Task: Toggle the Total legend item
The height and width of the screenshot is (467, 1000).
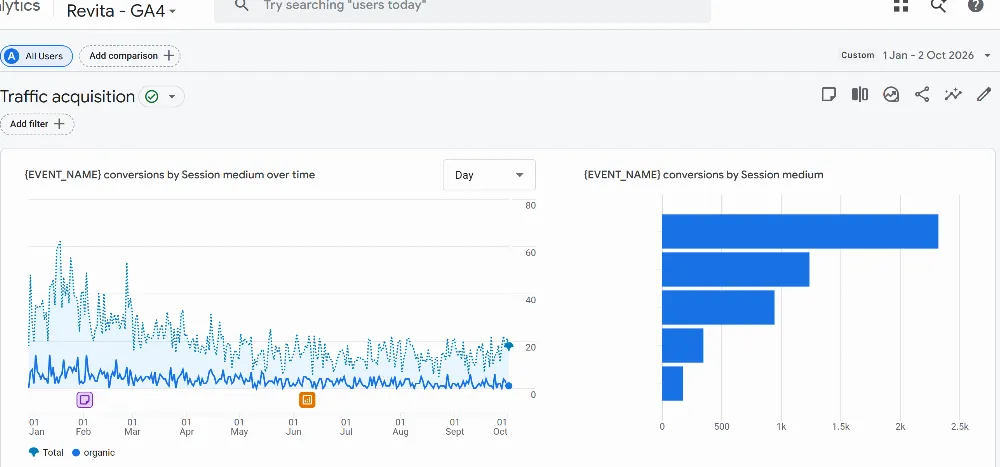Action: click(46, 452)
